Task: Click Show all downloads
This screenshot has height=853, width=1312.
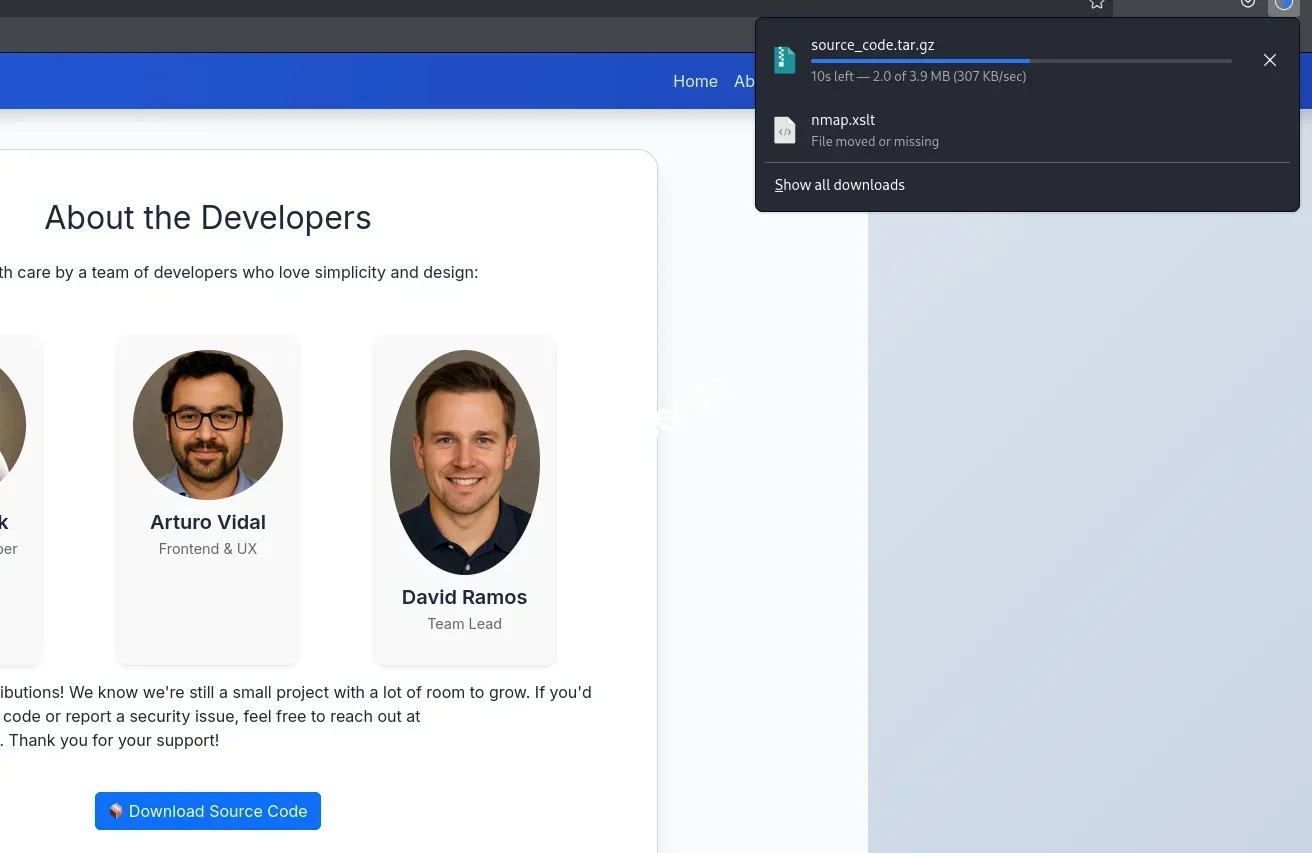Action: [x=839, y=185]
